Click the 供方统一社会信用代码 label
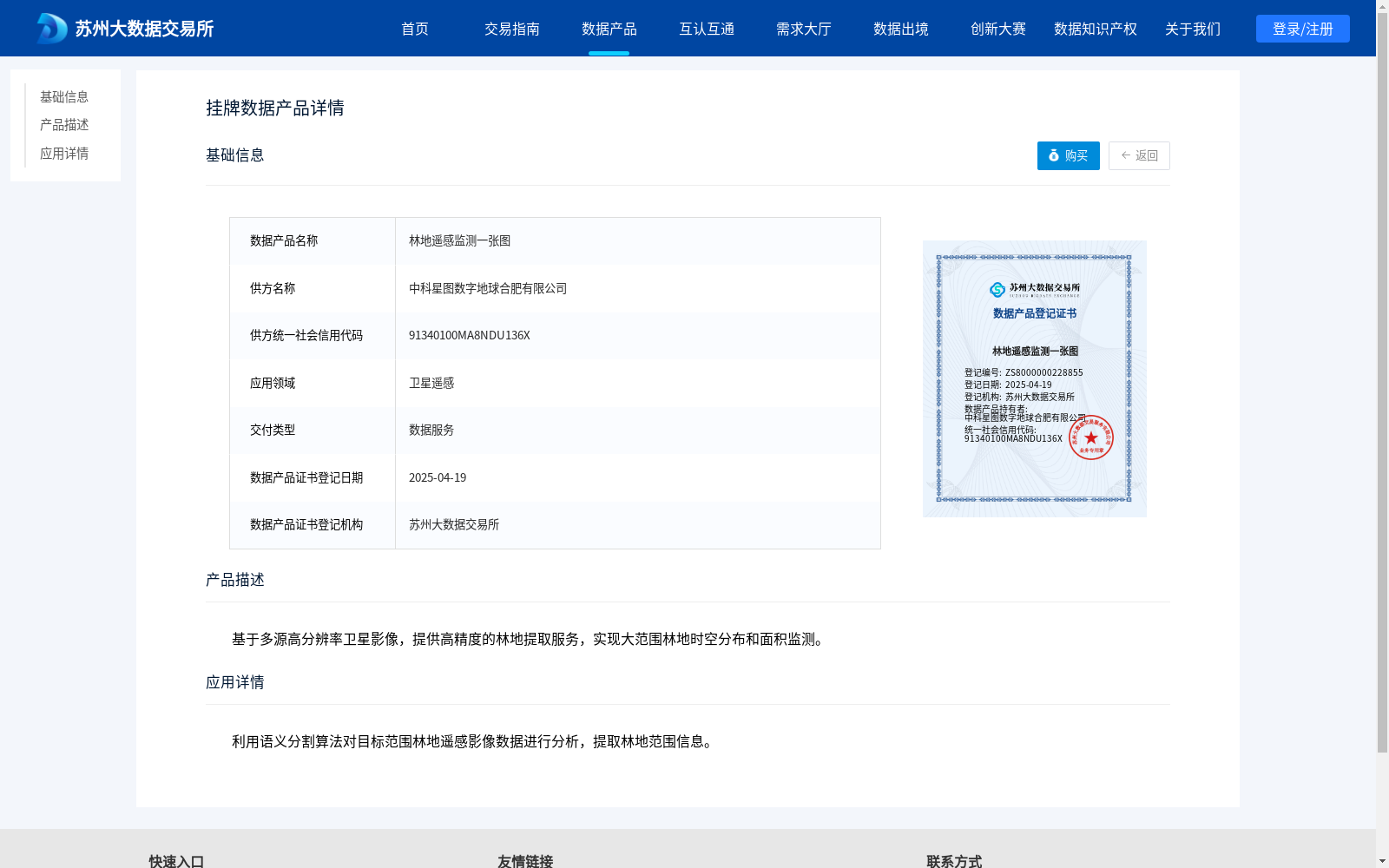The height and width of the screenshot is (868, 1389). 306,336
